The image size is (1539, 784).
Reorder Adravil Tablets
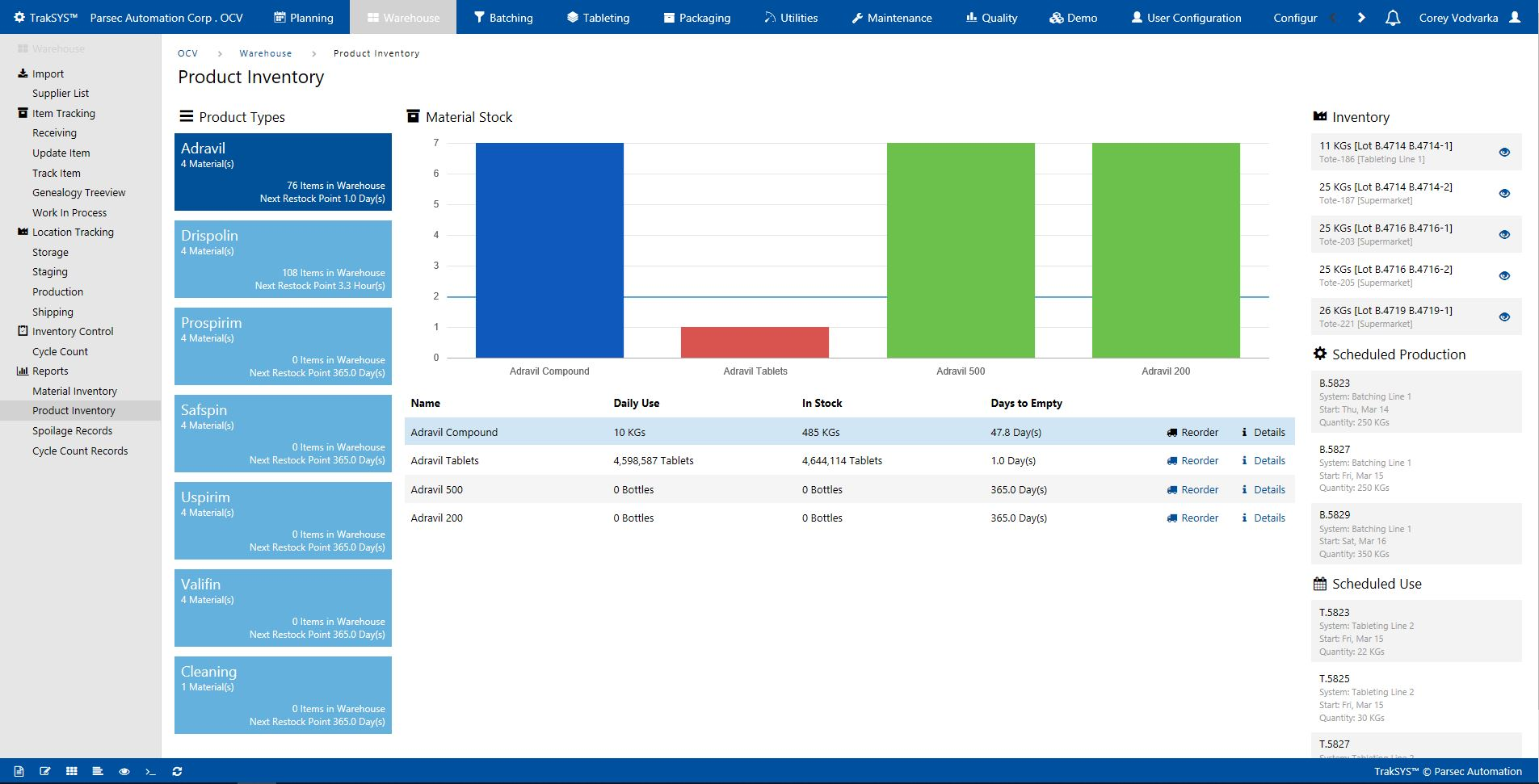[1192, 460]
